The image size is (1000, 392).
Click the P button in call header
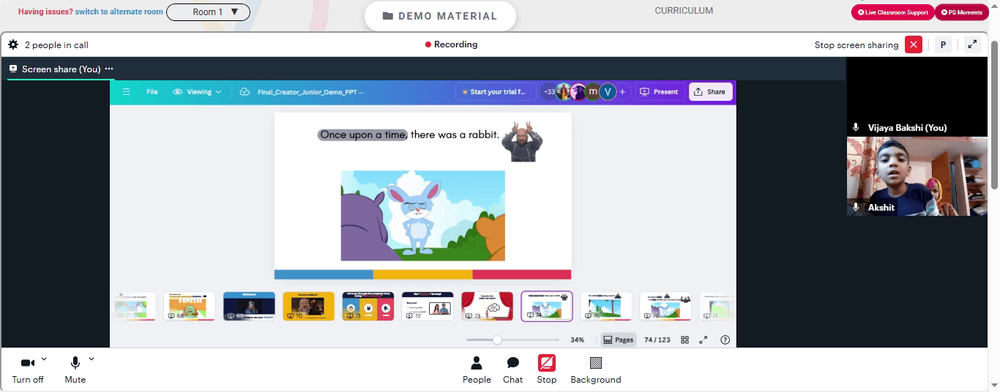943,45
